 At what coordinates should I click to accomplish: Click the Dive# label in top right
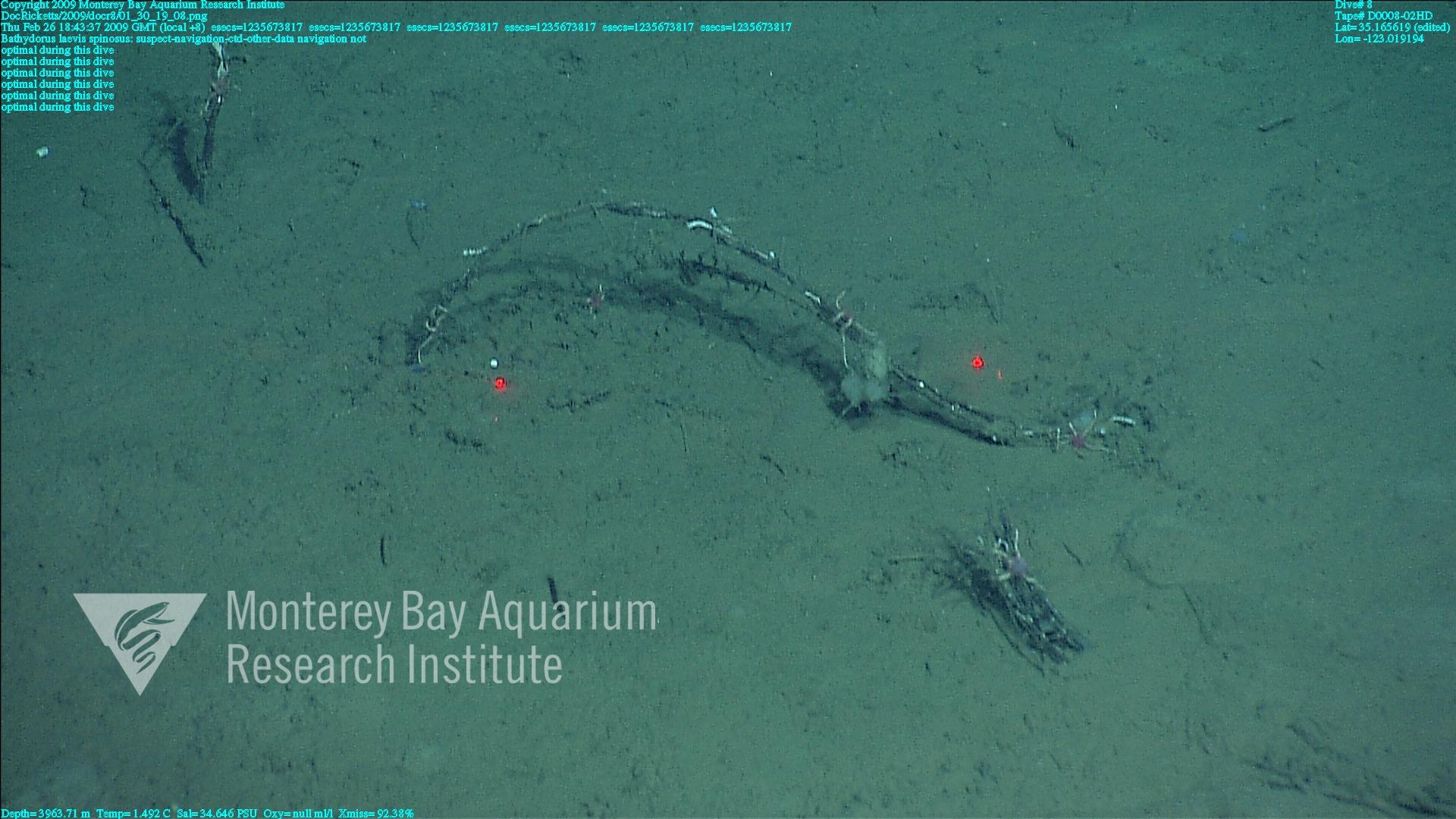(x=1353, y=5)
